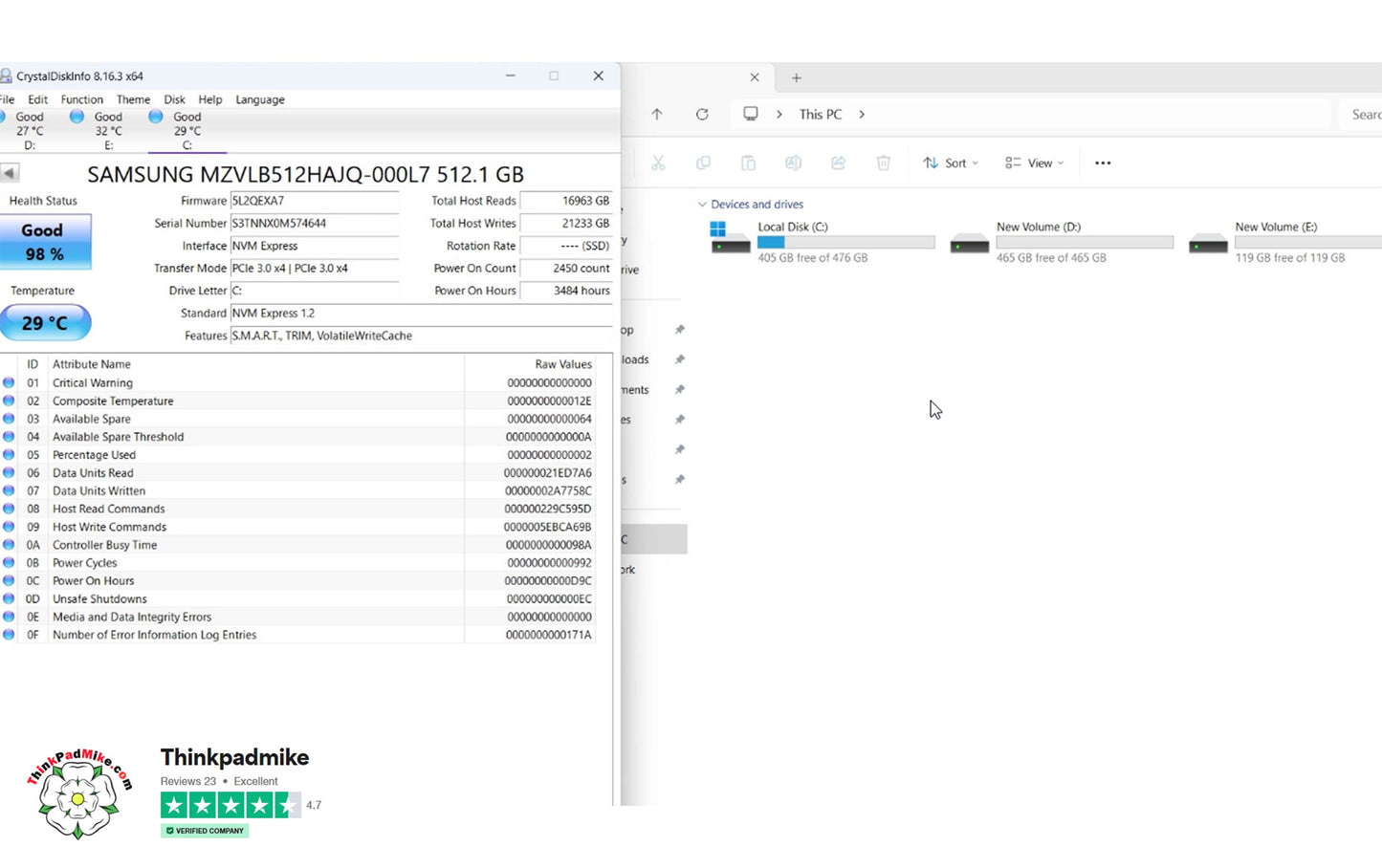
Task: Click the chevron after This PC
Action: [862, 114]
